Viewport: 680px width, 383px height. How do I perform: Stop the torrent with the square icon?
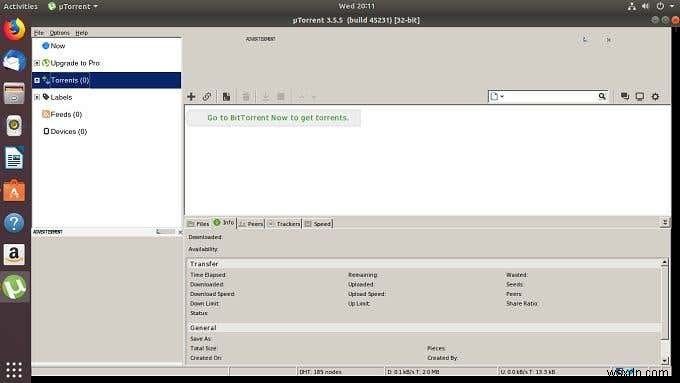coord(281,96)
